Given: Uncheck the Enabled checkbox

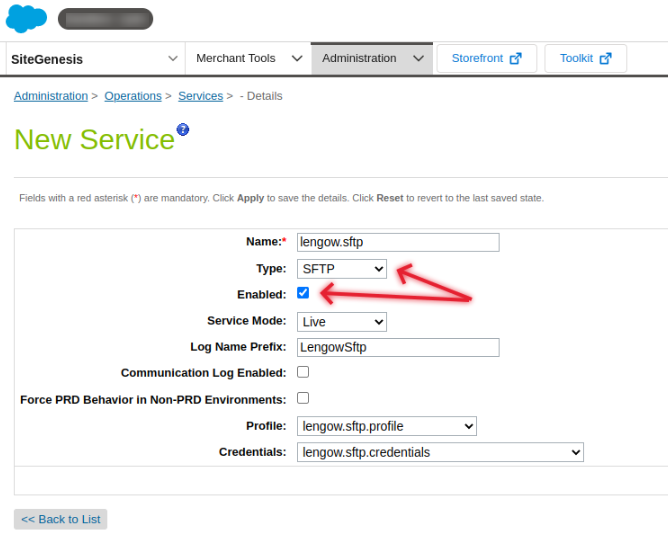Looking at the screenshot, I should pos(303,293).
